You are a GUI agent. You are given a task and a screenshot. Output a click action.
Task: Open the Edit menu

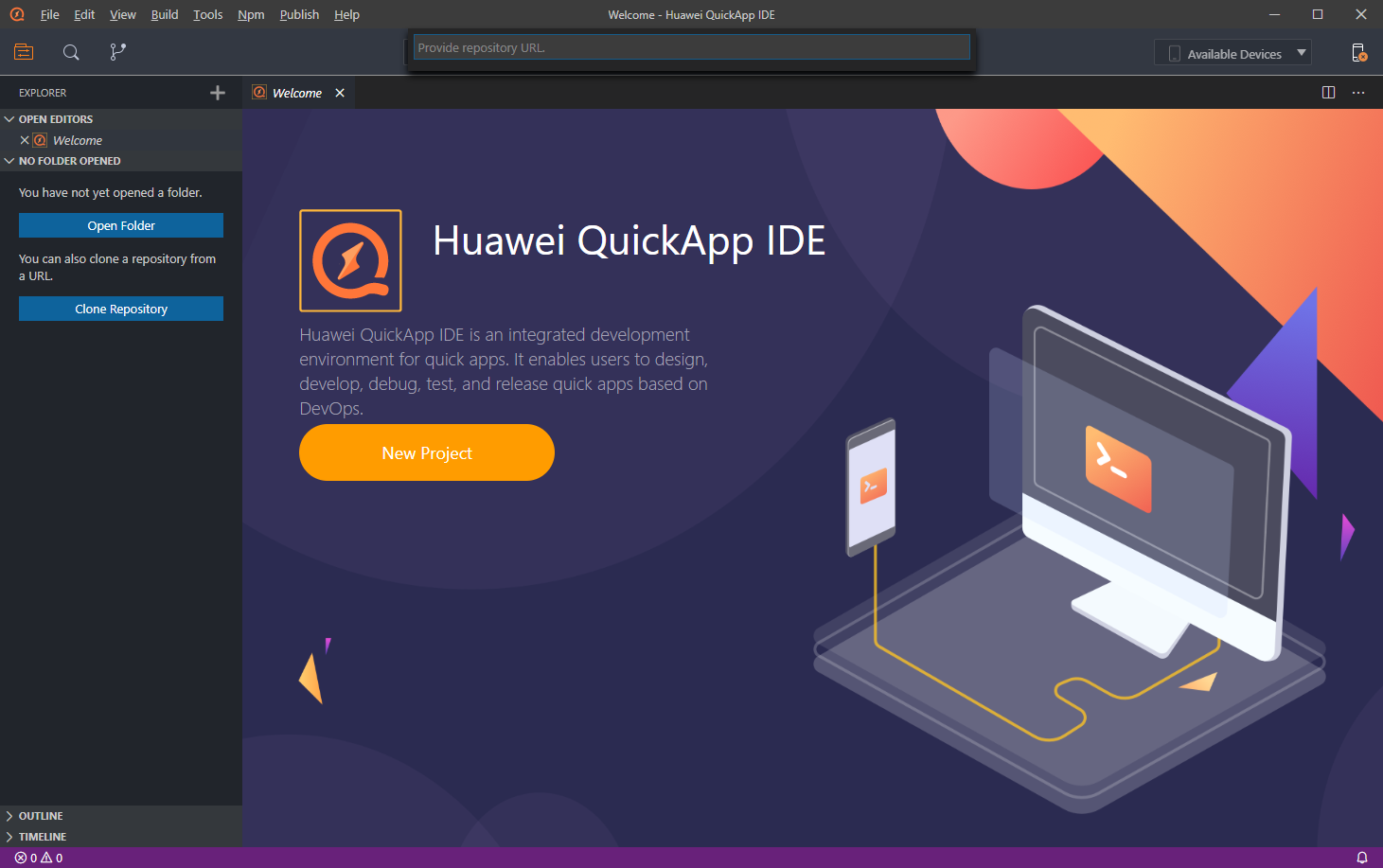(84, 14)
